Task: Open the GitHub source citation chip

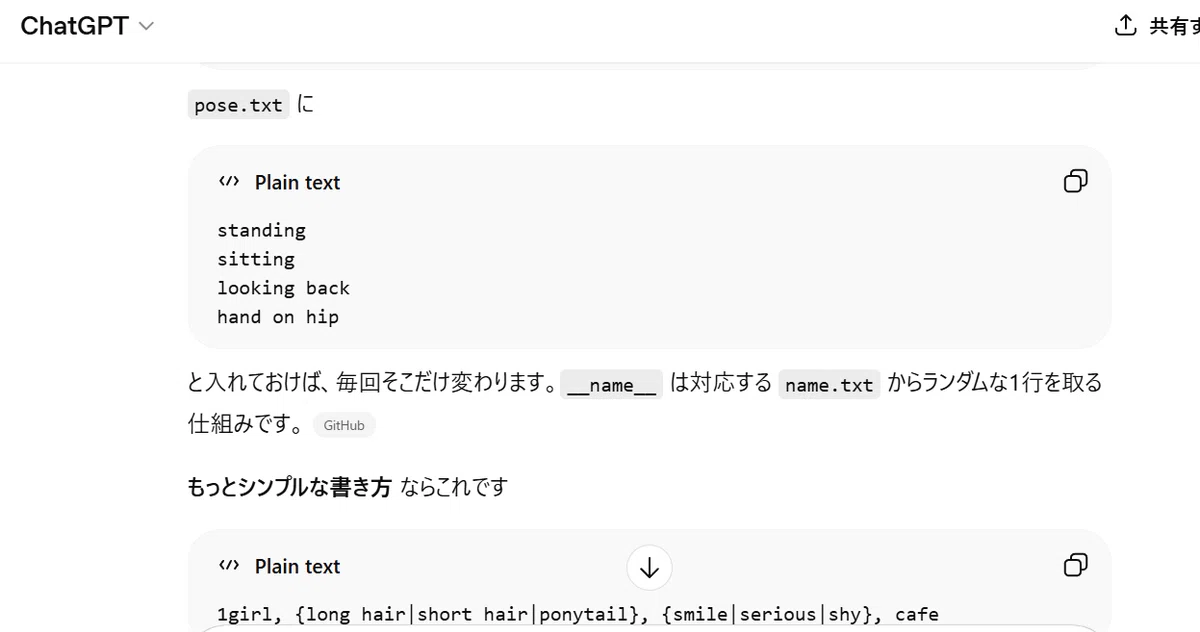Action: [x=344, y=425]
